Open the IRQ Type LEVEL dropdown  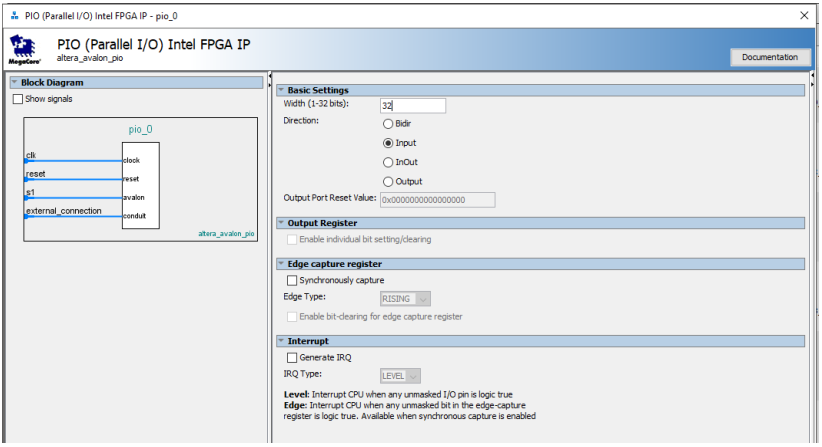point(400,376)
